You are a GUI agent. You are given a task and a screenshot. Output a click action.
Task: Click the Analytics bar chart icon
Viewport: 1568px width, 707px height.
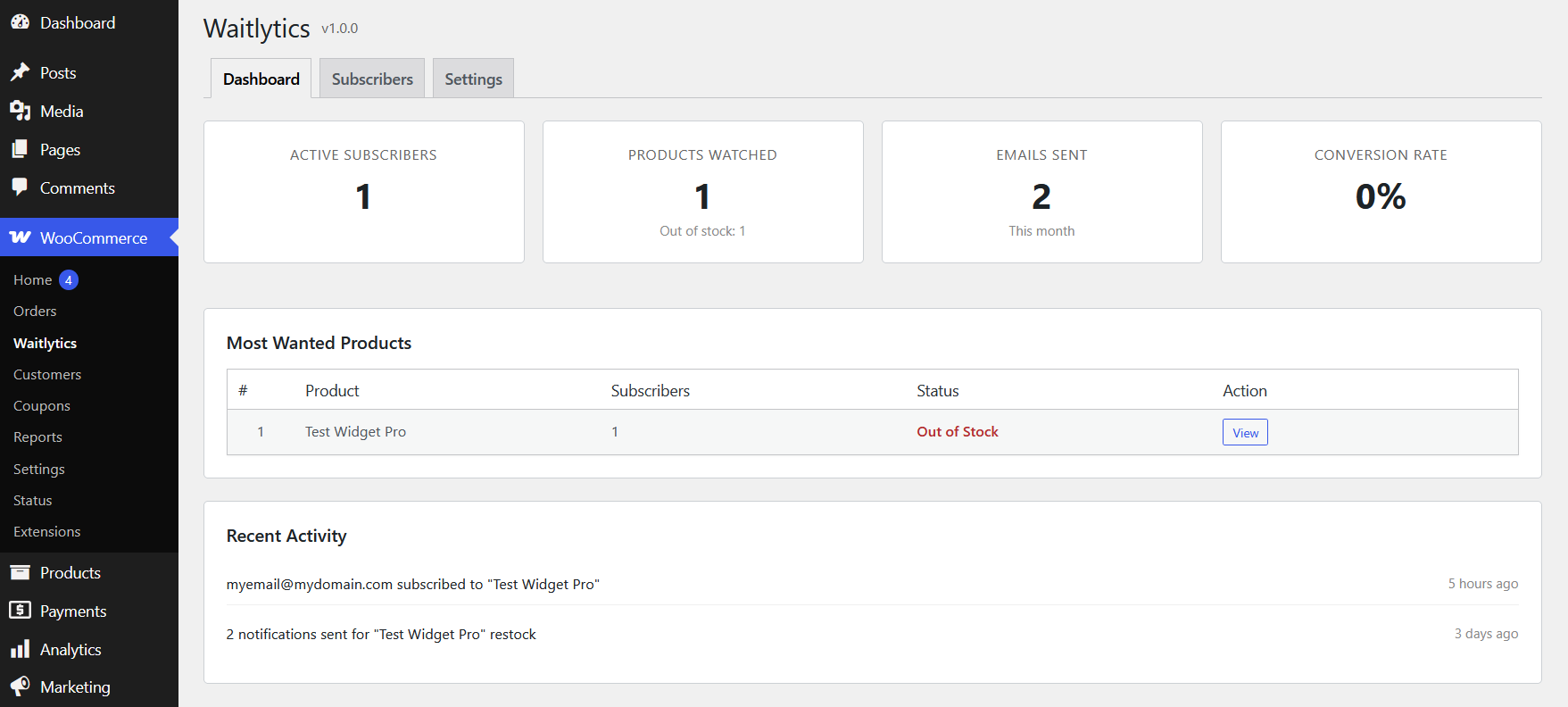click(x=20, y=649)
